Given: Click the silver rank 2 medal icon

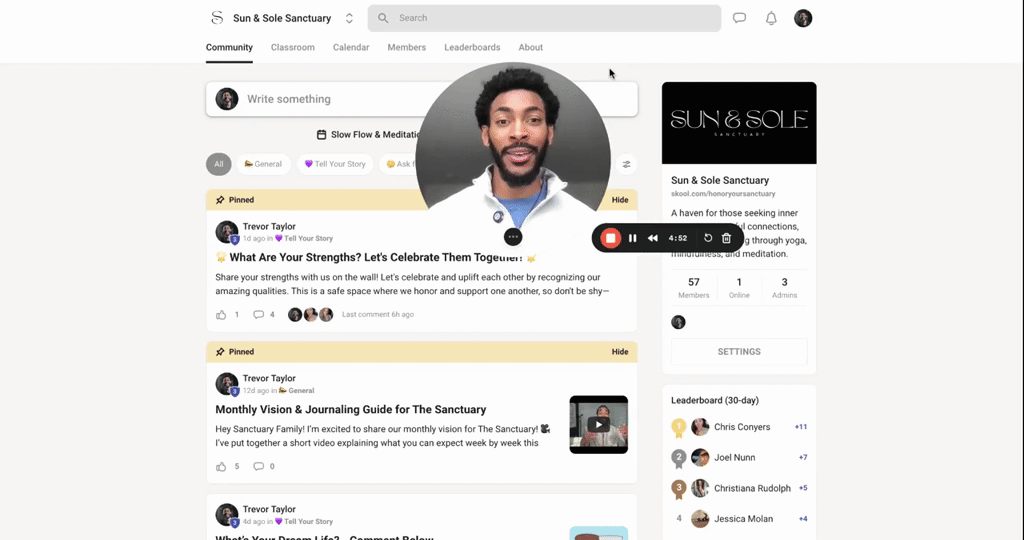Looking at the screenshot, I should 679,458.
